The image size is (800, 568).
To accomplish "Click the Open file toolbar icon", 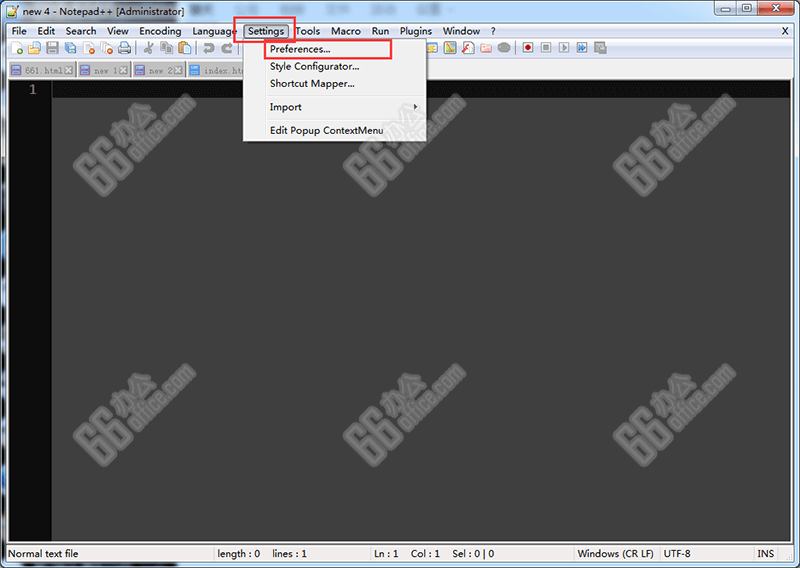I will pyautogui.click(x=34, y=48).
